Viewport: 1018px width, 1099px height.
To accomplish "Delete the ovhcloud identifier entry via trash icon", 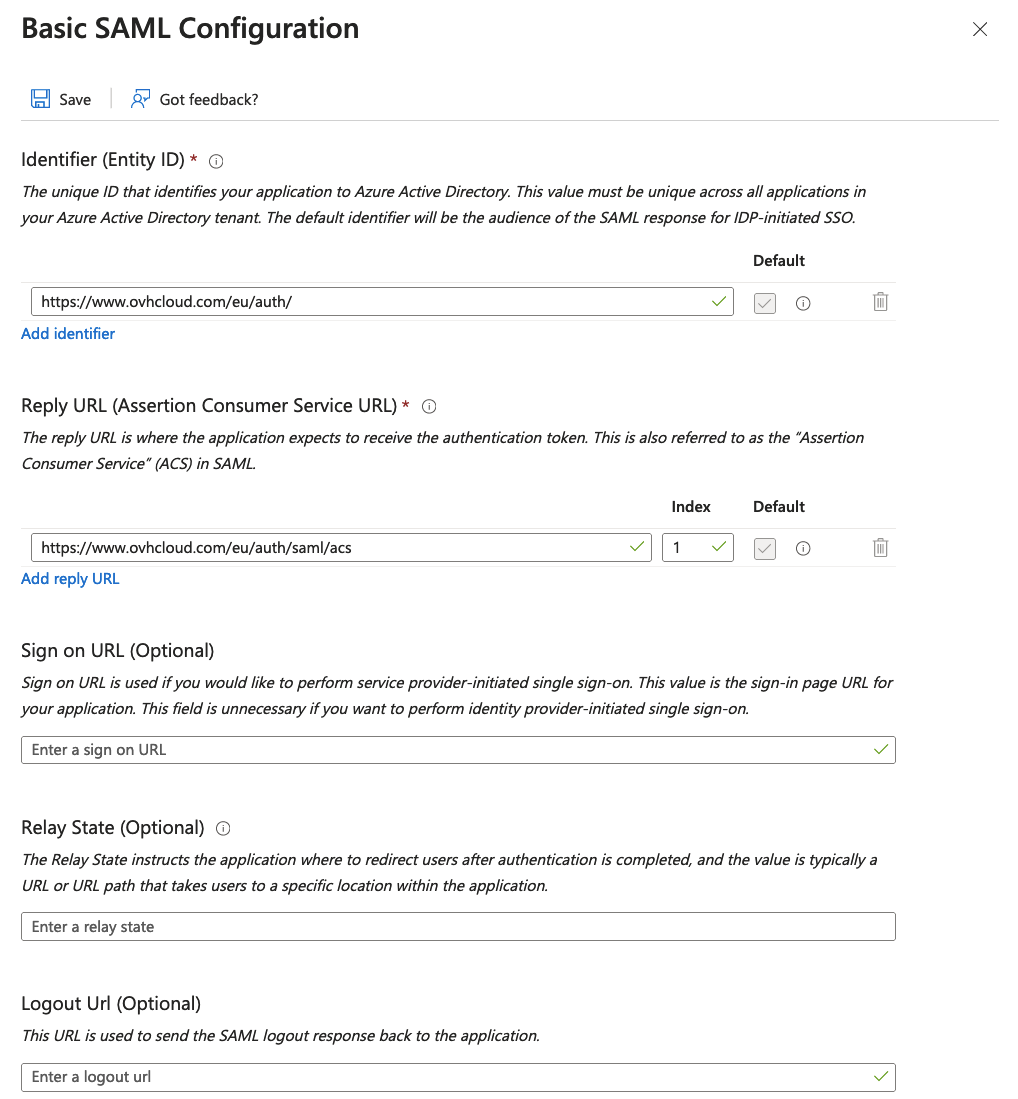I will click(x=880, y=302).
